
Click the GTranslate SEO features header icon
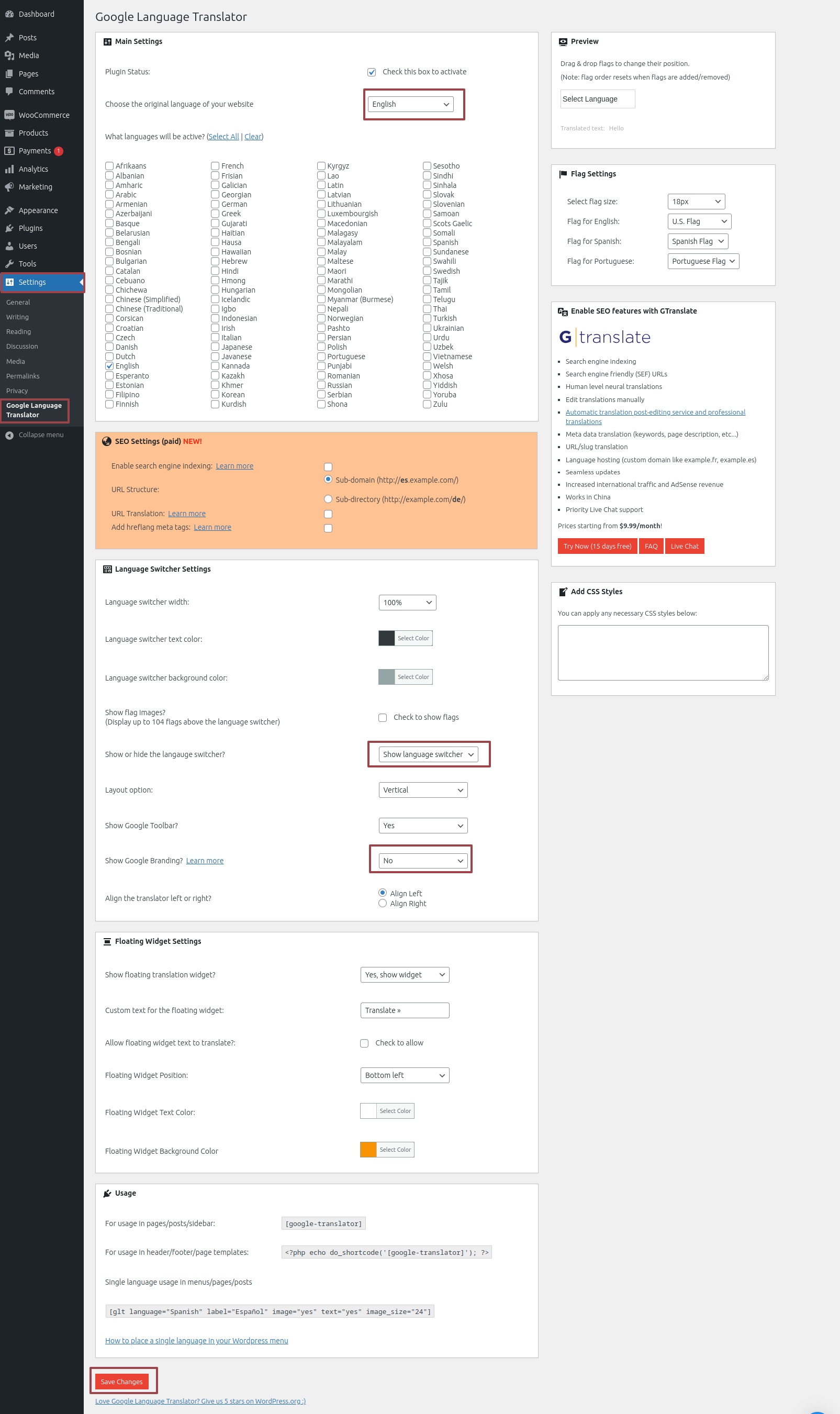pos(563,311)
